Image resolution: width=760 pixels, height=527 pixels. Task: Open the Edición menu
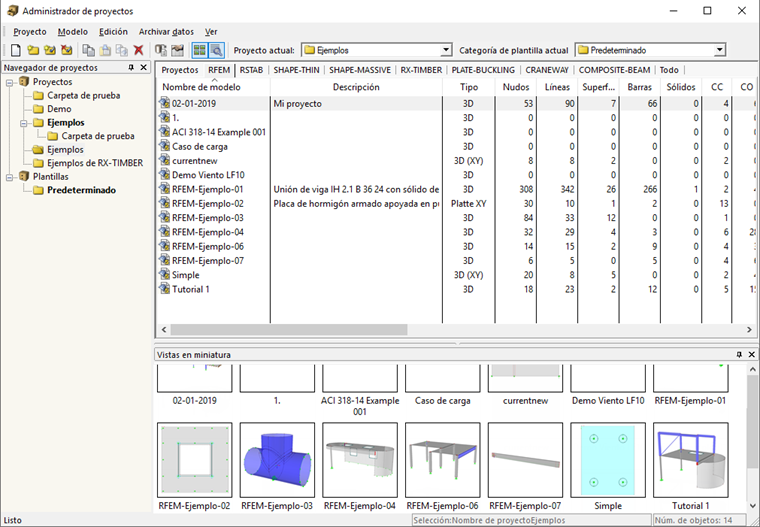113,32
